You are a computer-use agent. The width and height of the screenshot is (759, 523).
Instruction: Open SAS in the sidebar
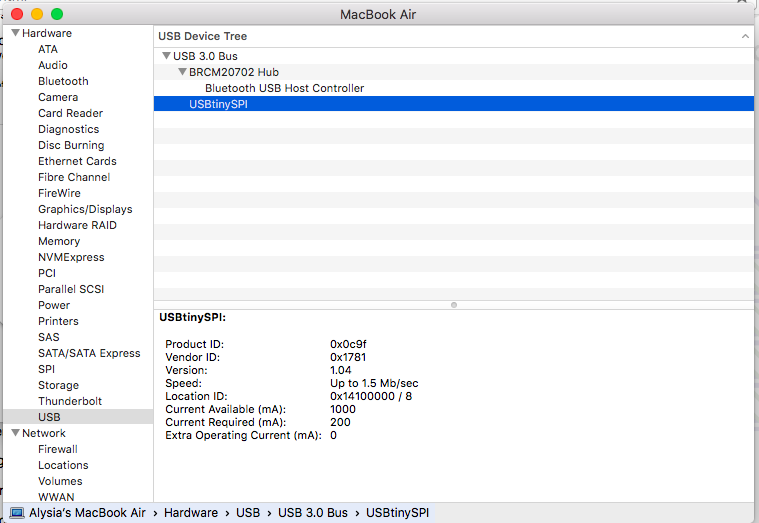(x=49, y=337)
